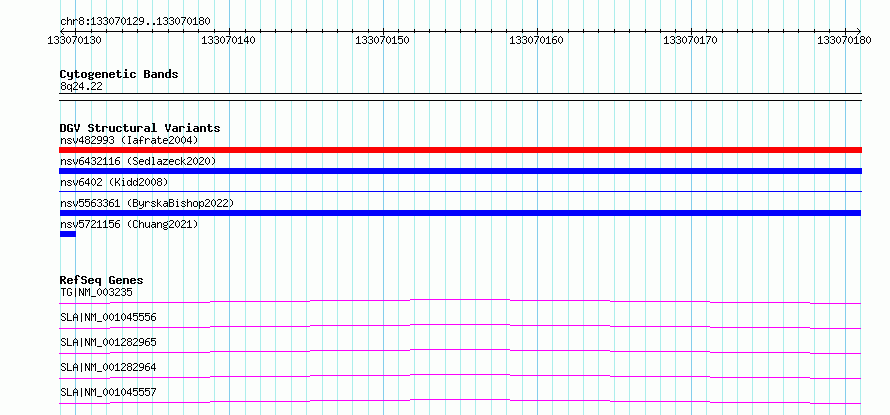
Task: Click the red nsv482993 variant bar
Action: [460, 150]
